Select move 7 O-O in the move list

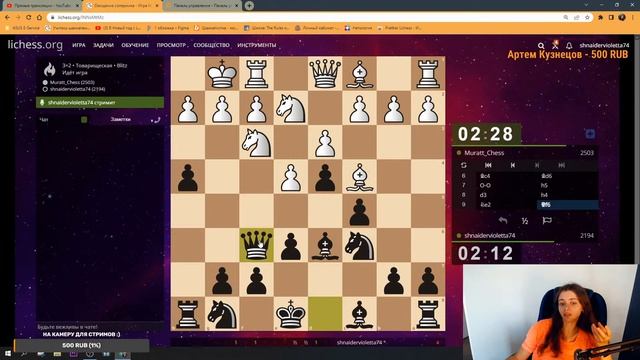click(507, 185)
